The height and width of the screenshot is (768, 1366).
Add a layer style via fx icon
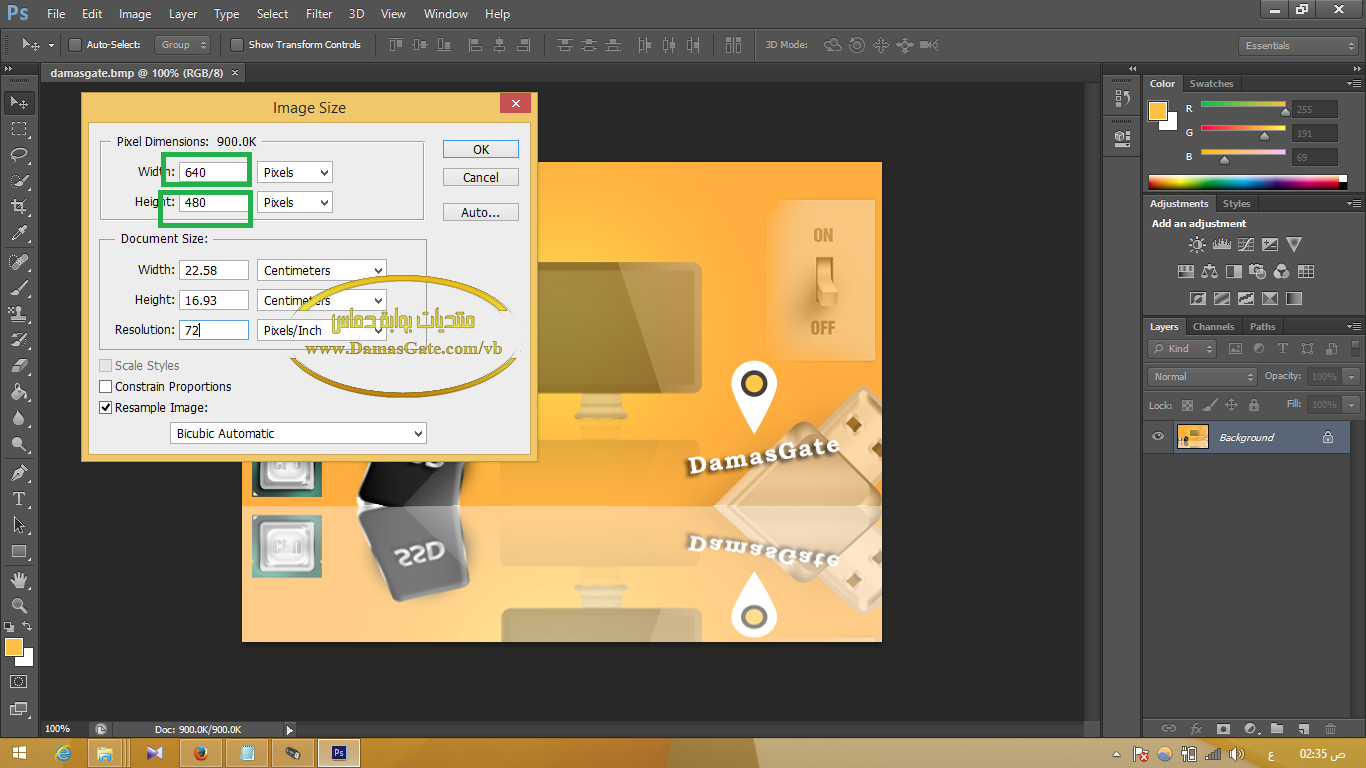[1195, 729]
